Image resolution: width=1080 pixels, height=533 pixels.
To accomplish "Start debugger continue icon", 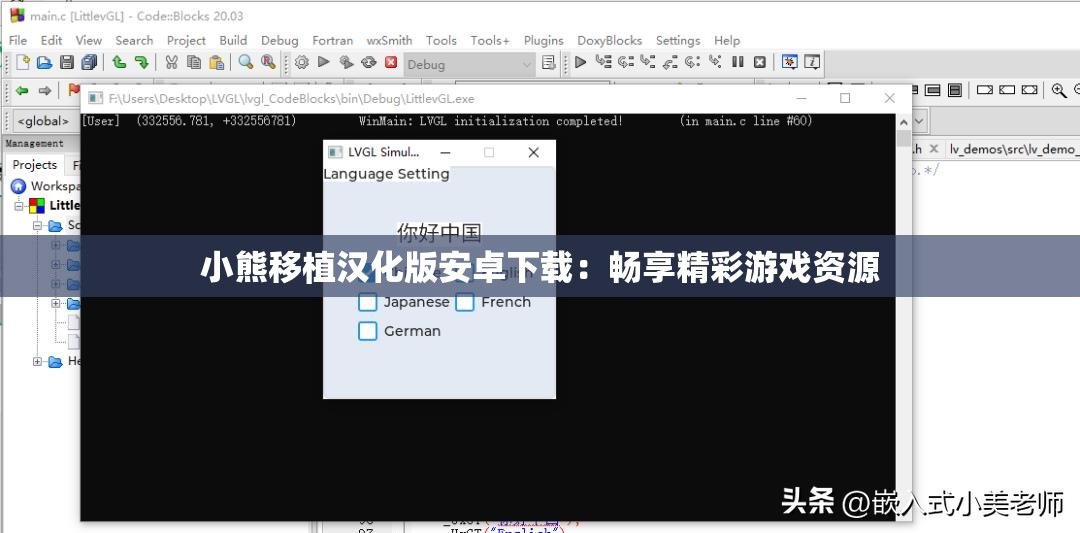I will pyautogui.click(x=581, y=63).
